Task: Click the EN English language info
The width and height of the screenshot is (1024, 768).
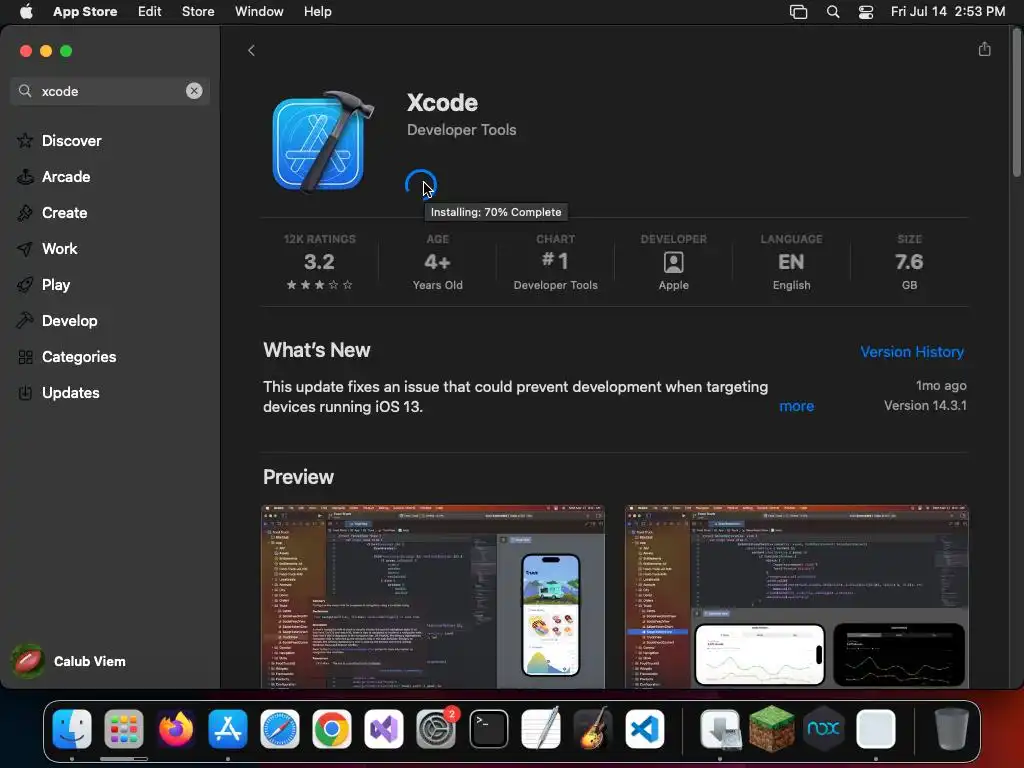Action: 791,263
